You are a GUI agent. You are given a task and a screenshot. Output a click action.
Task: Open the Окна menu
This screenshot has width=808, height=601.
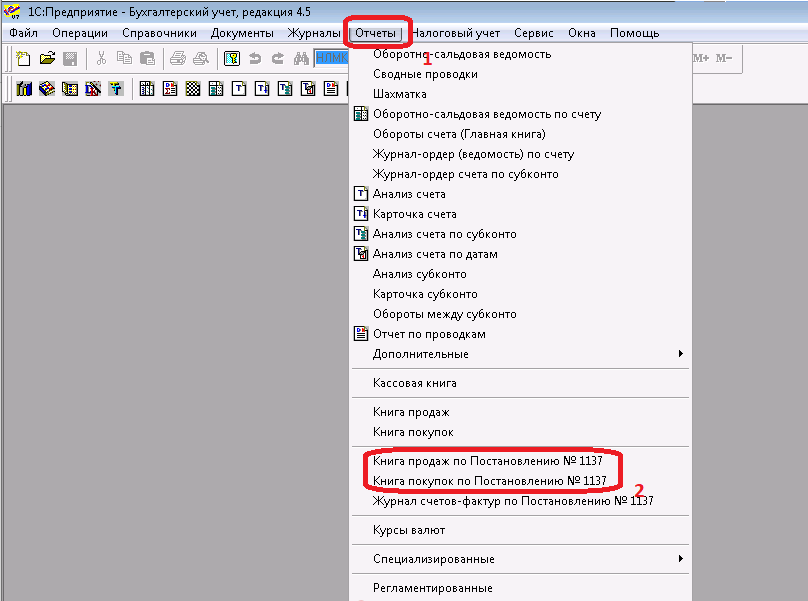(582, 33)
